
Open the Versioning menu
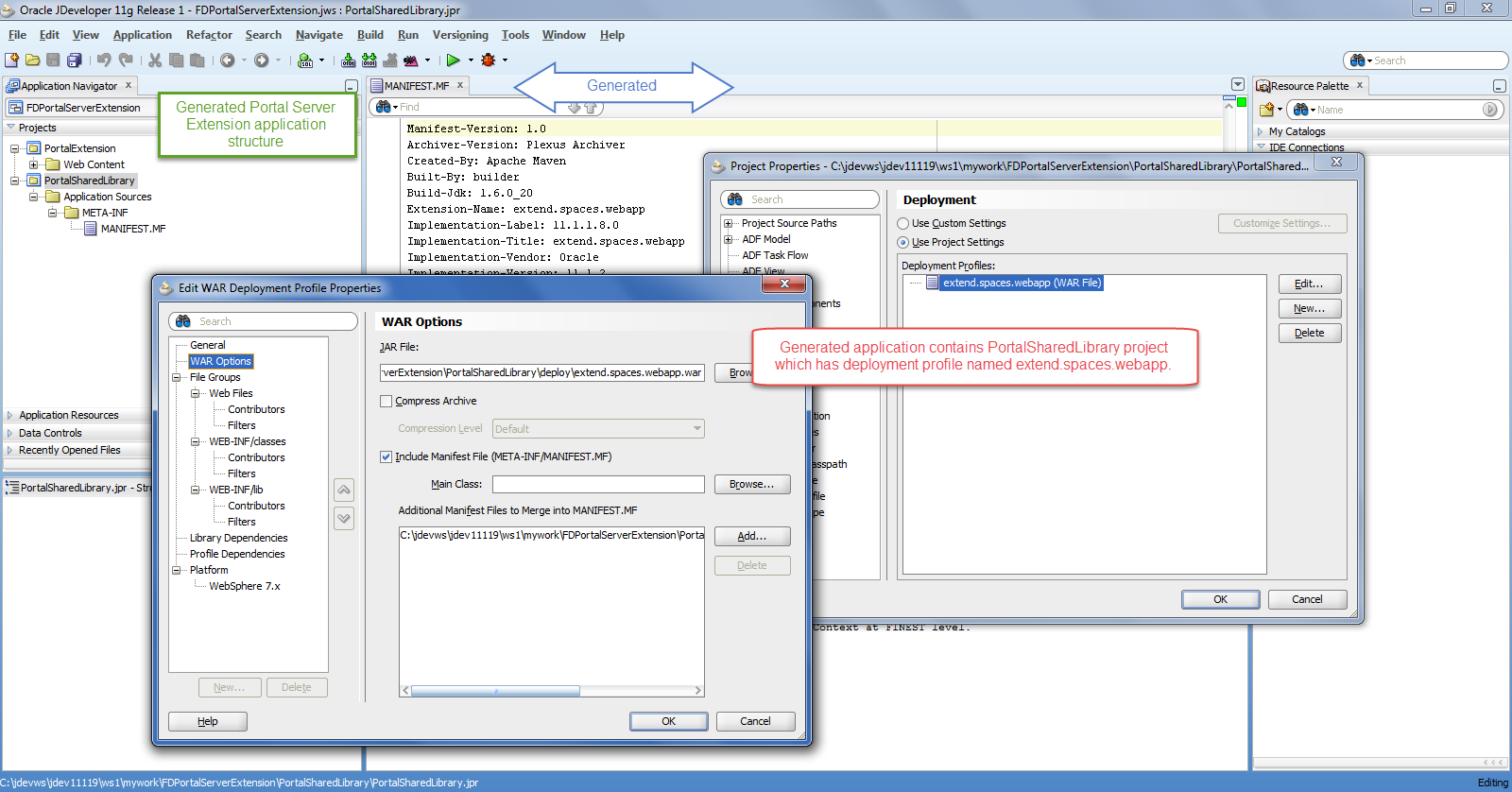(460, 35)
